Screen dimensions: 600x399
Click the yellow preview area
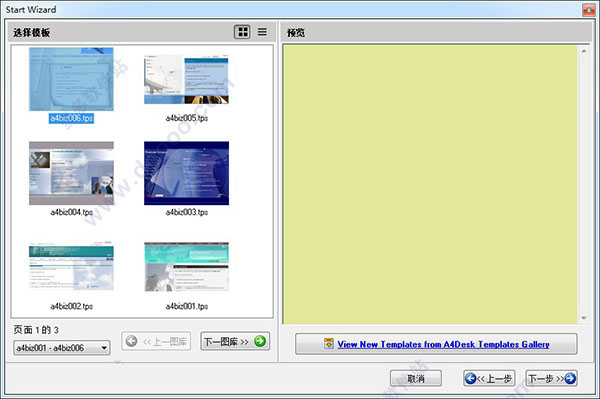pyautogui.click(x=430, y=184)
